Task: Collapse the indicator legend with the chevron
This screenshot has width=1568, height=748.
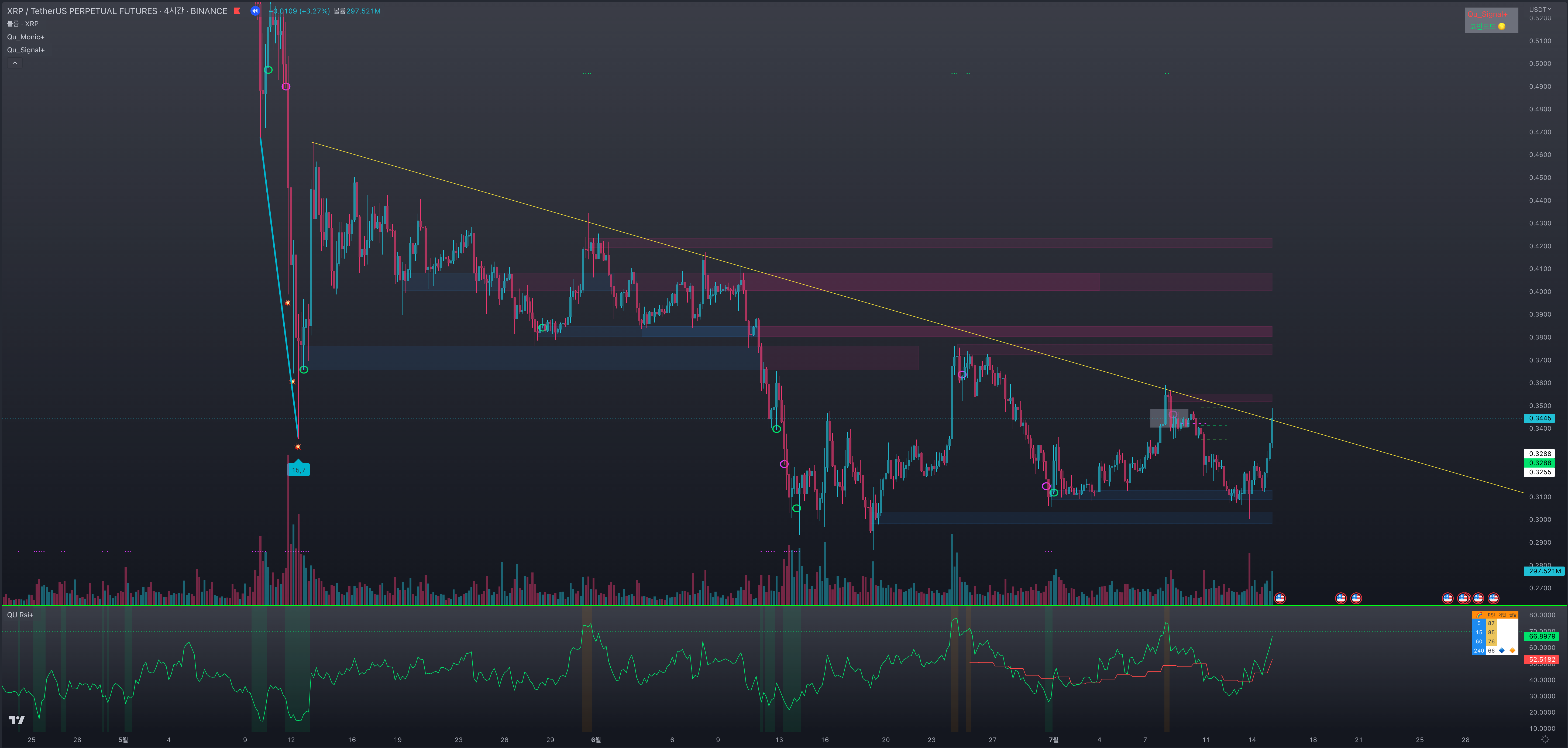Action: tap(15, 63)
